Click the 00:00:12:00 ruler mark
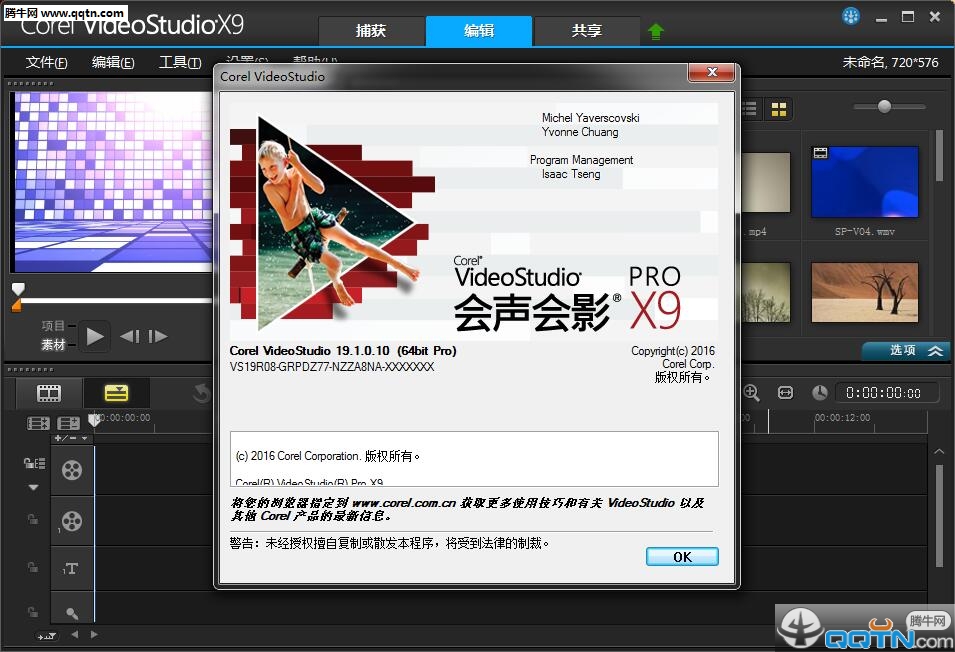This screenshot has height=652, width=955. tap(842, 418)
